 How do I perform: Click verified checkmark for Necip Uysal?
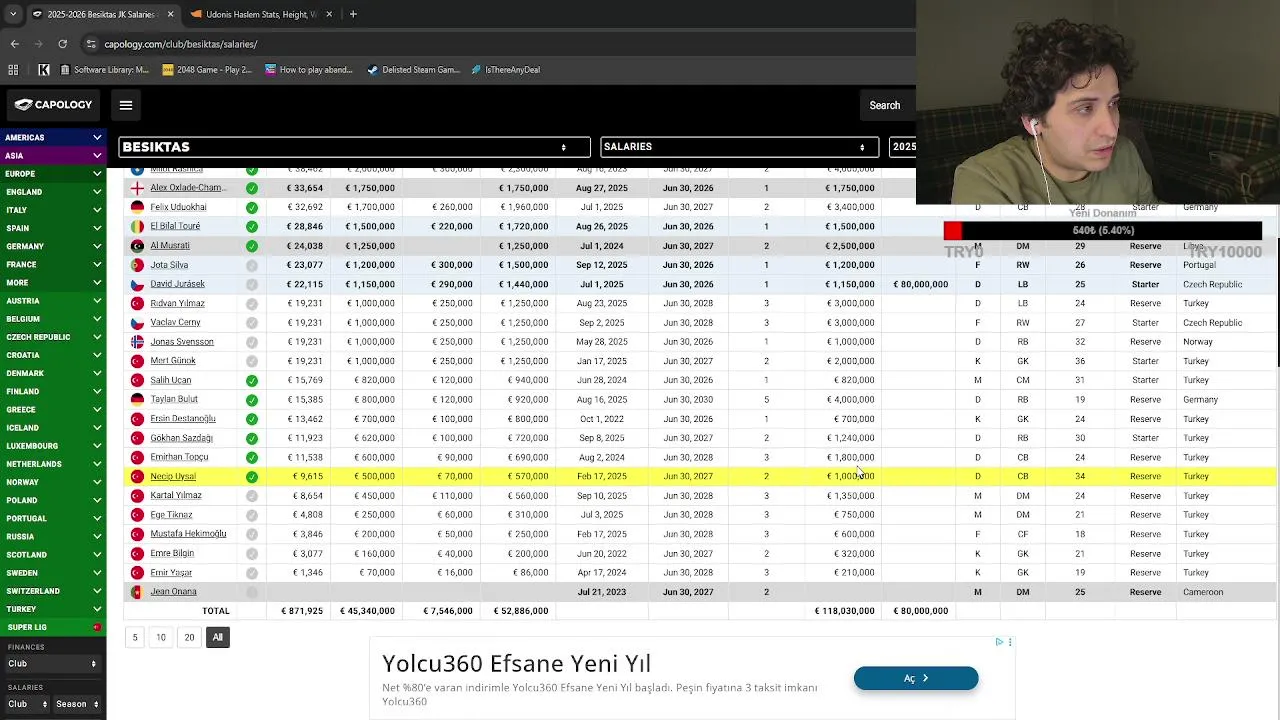[x=252, y=477]
